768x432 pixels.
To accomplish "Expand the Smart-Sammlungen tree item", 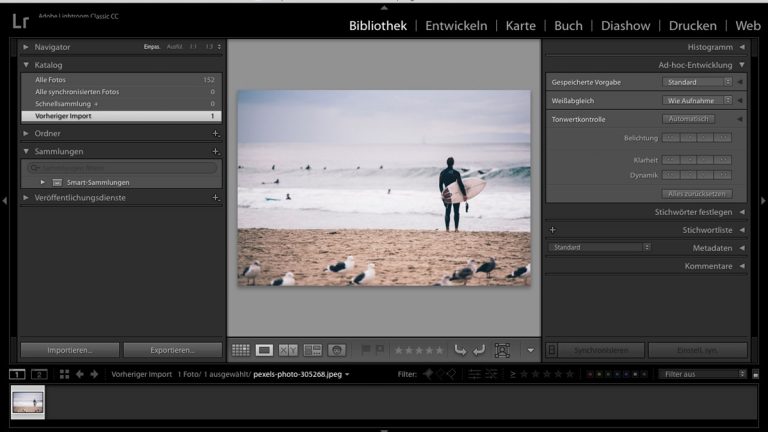I will pos(43,182).
